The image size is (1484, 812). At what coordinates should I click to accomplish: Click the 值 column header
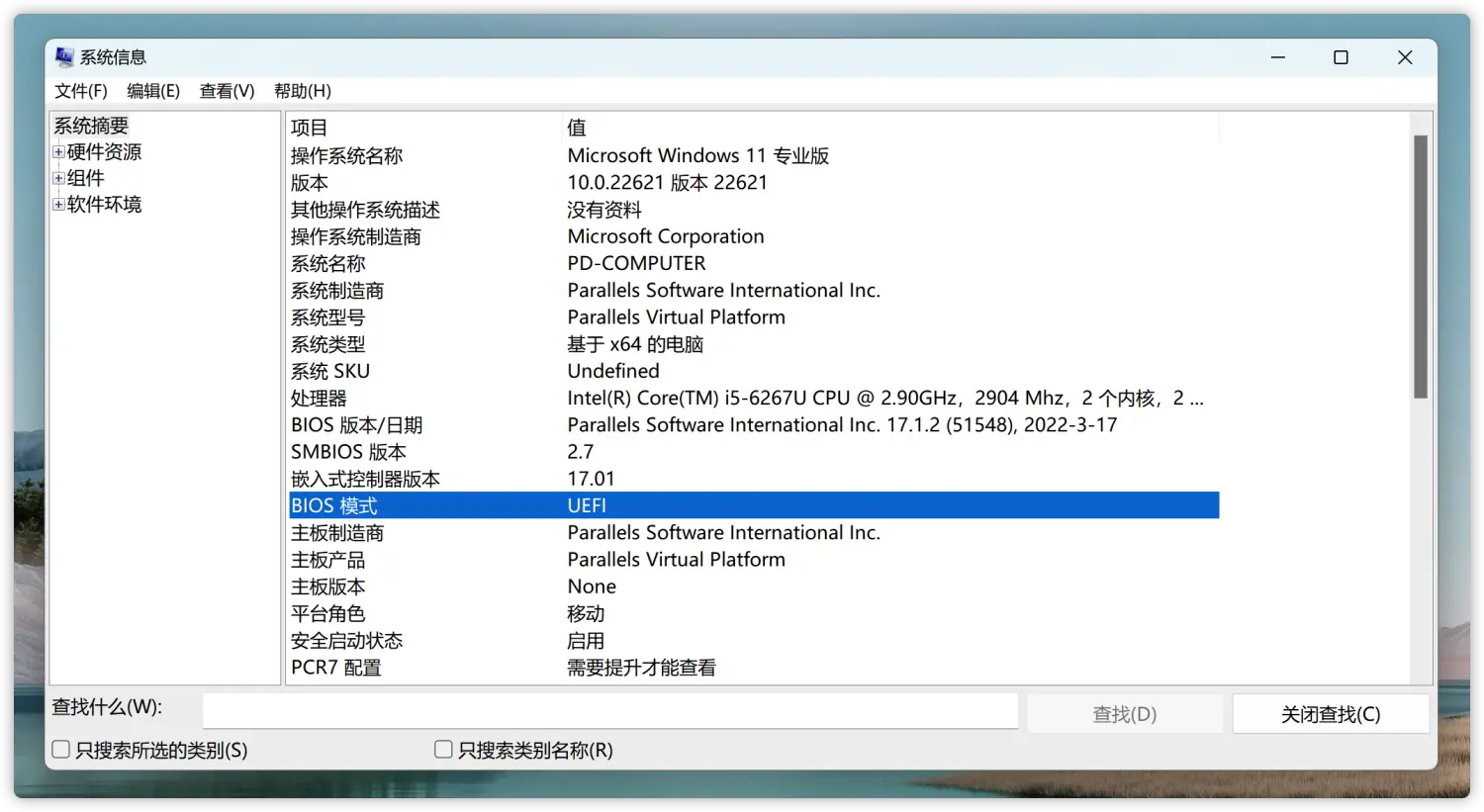890,128
